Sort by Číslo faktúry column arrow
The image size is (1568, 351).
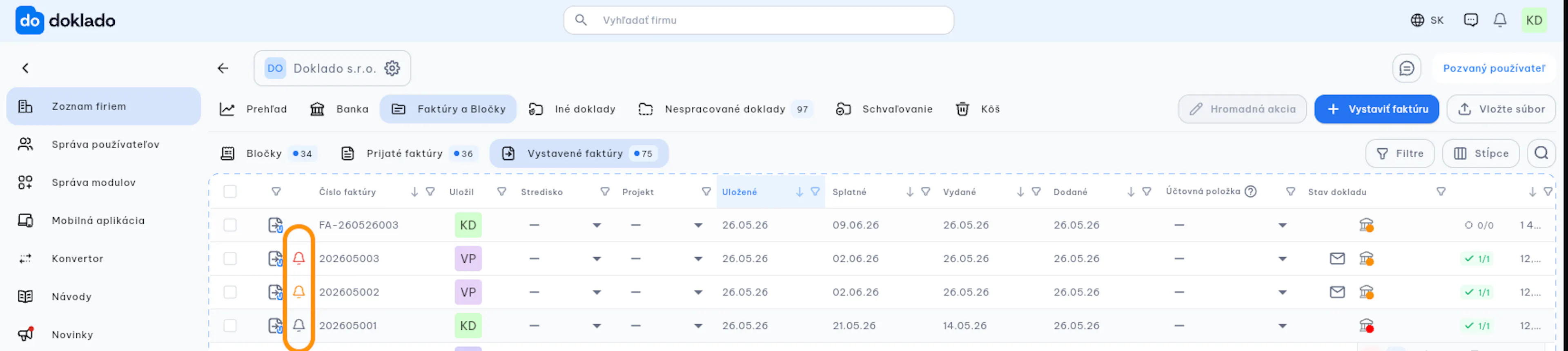point(414,192)
